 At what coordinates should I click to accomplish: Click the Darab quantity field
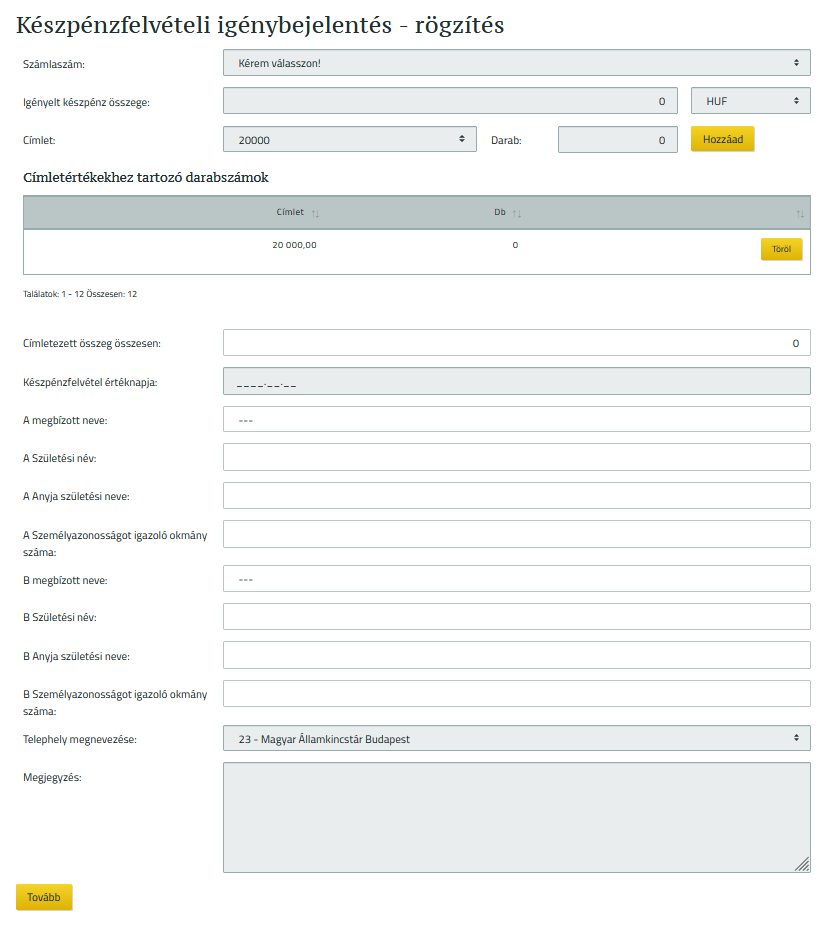click(617, 138)
